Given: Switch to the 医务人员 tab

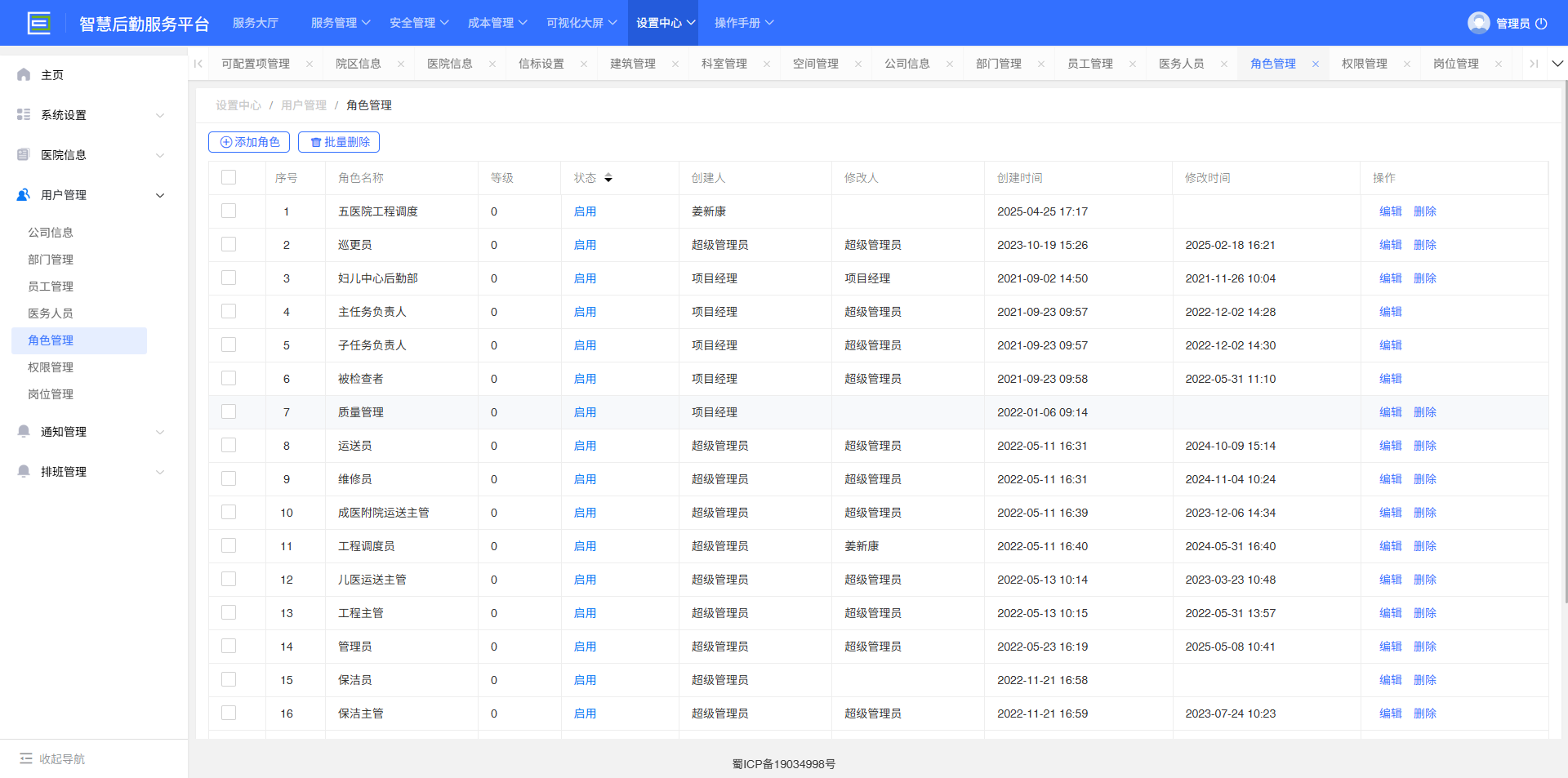Looking at the screenshot, I should point(1182,64).
